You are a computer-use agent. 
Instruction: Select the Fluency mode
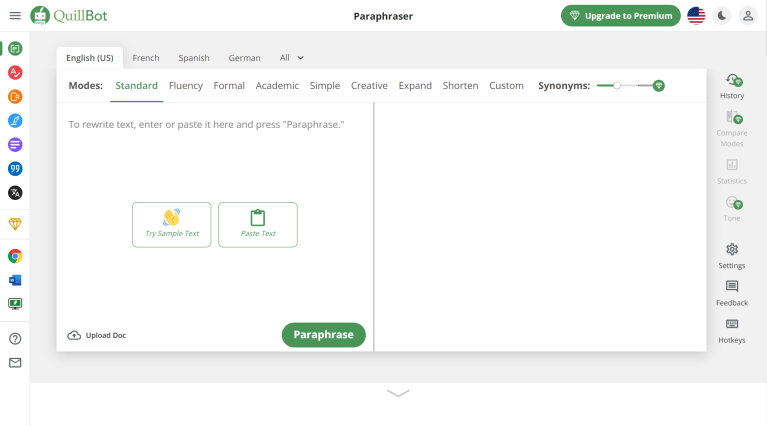point(186,86)
